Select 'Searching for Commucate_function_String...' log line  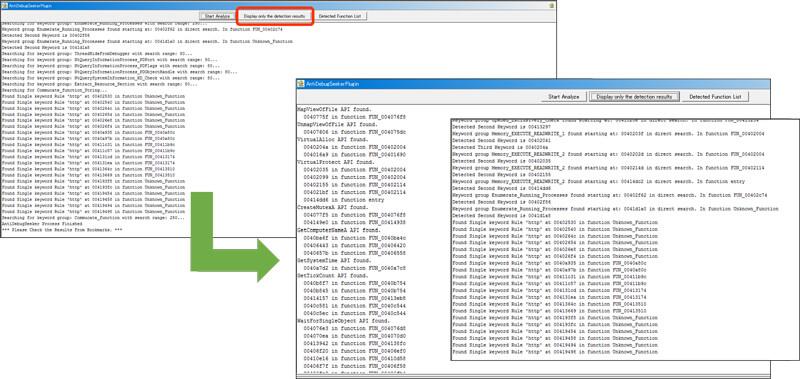(x=55, y=90)
